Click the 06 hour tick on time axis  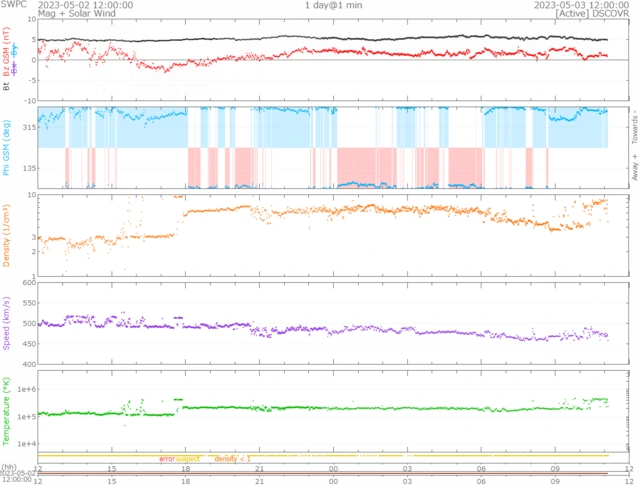pos(481,468)
